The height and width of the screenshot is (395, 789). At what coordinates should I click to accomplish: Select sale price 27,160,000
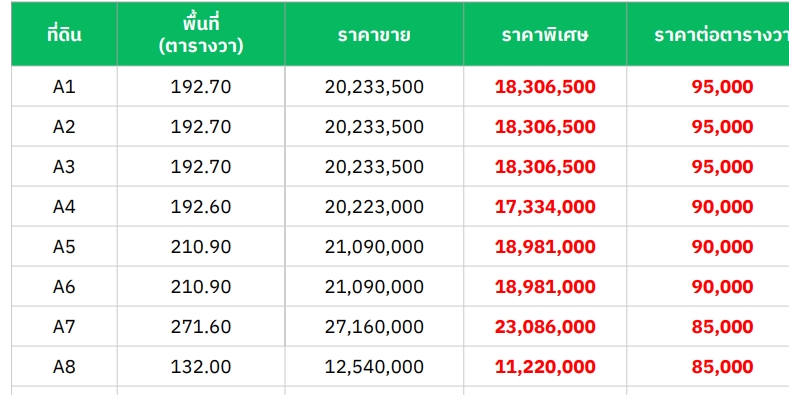click(x=374, y=327)
